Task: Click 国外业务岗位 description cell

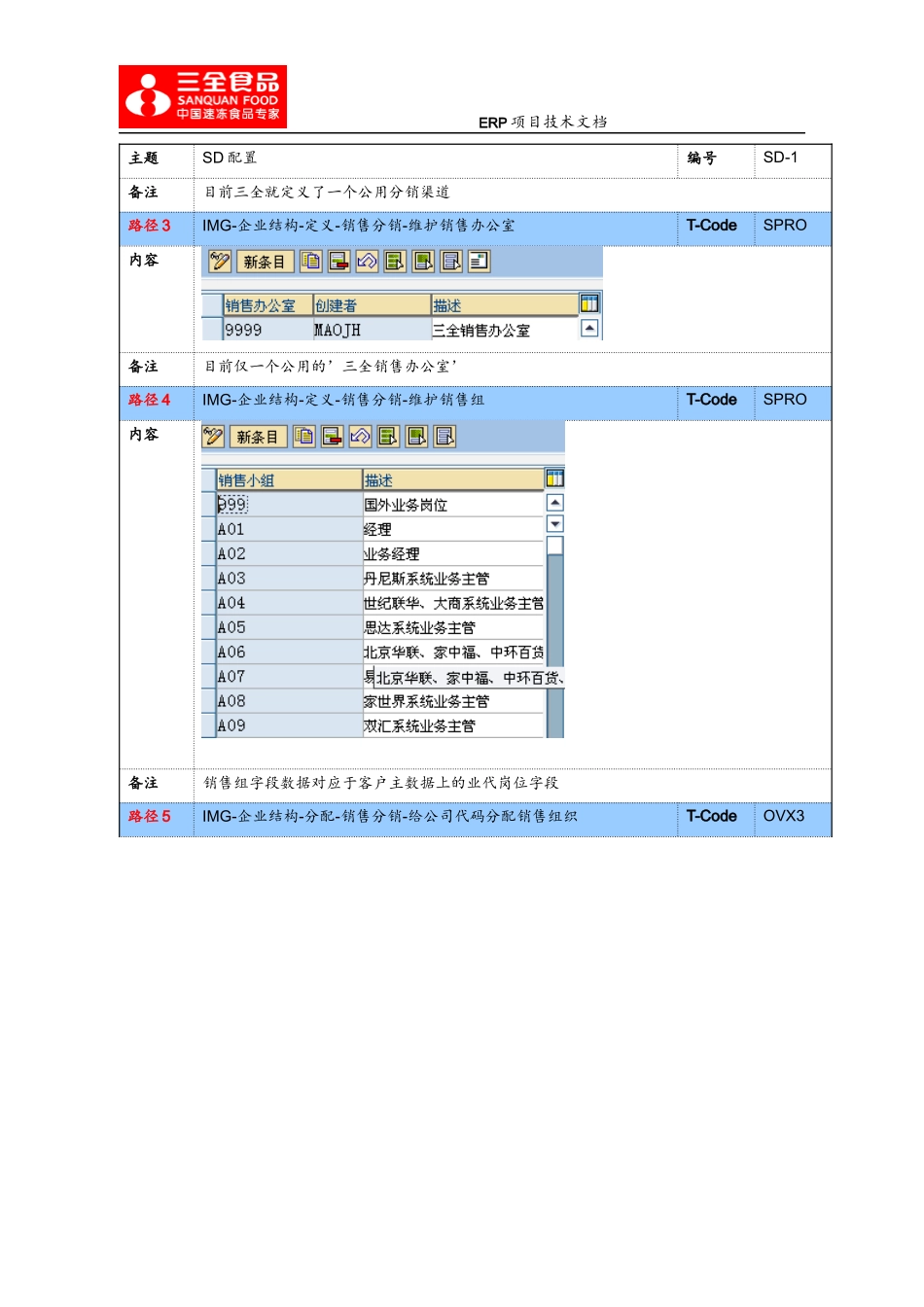Action: [x=453, y=505]
